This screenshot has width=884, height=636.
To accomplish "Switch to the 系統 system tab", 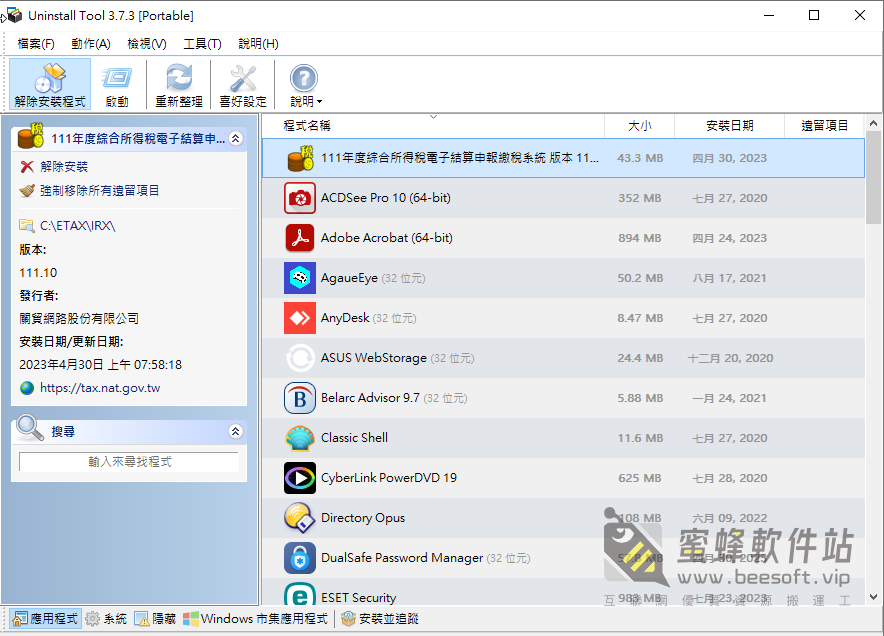I will [107, 619].
